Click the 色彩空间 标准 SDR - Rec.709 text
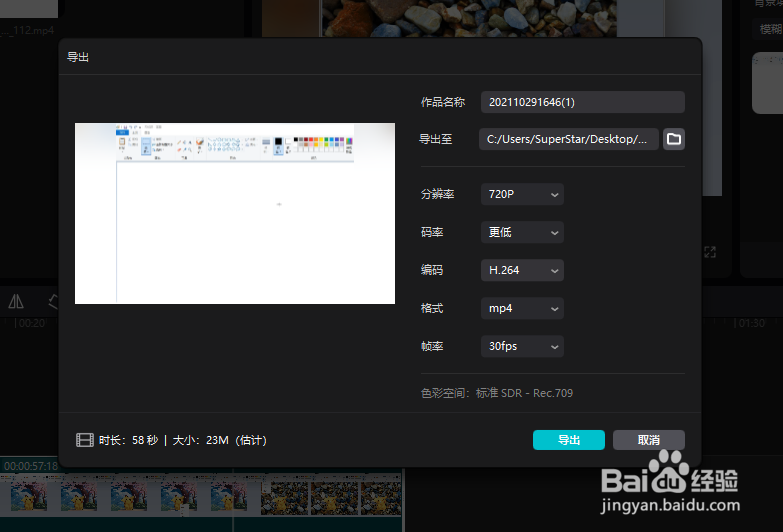 pos(497,393)
